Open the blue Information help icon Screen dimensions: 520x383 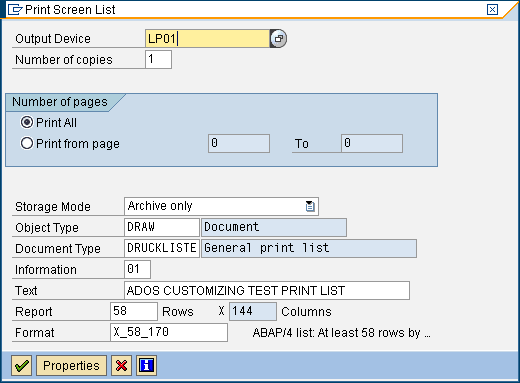point(146,365)
